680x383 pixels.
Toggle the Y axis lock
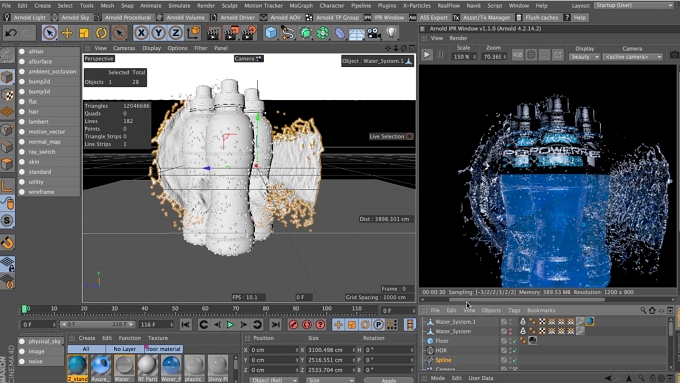(158, 33)
